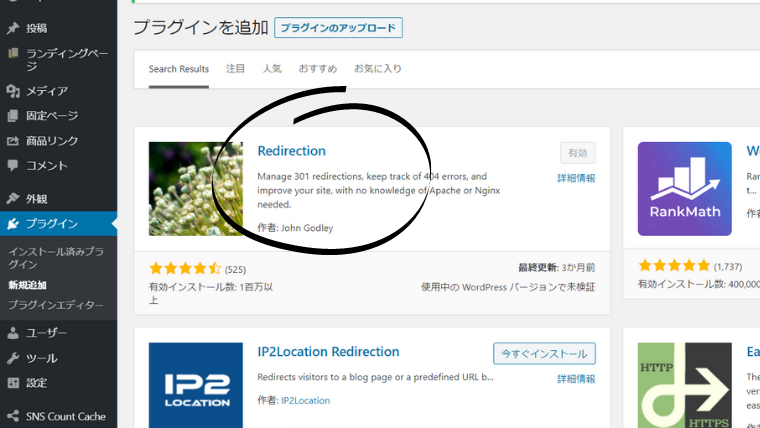Click the share icon beside SNS Count Cache
Screen dimensions: 760x428
pos(13,416)
